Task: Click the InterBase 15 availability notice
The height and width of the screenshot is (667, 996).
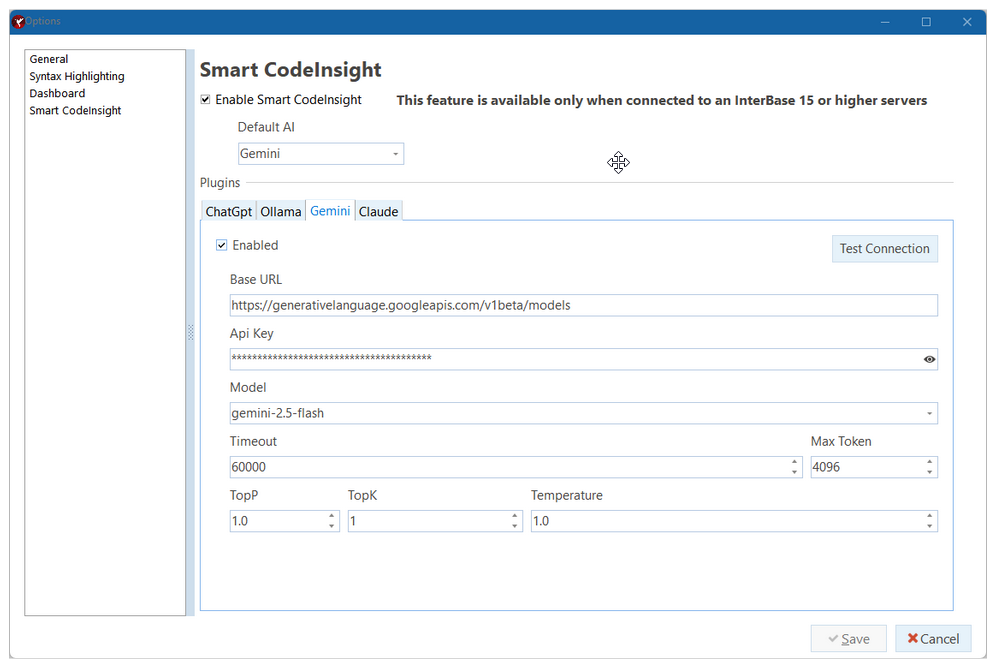Action: coord(662,100)
